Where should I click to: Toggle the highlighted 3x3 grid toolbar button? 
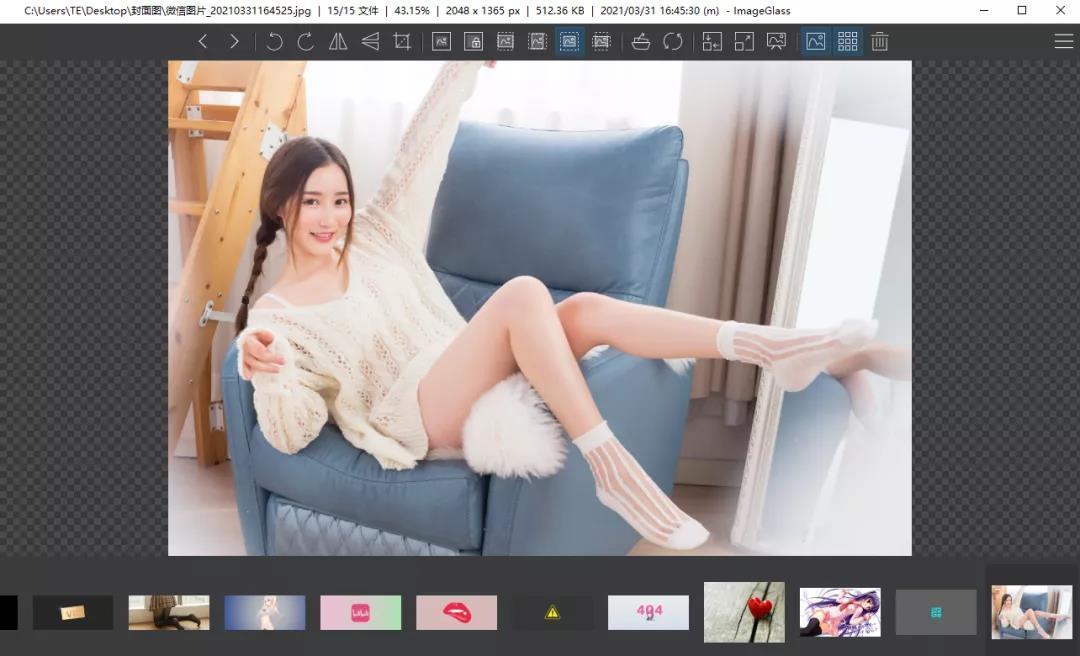click(x=848, y=41)
